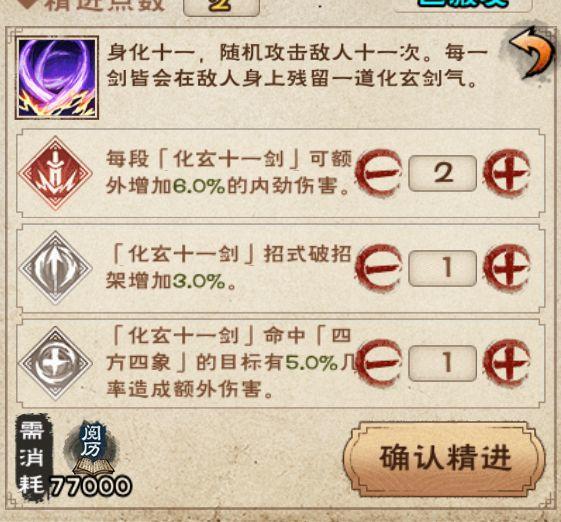
Task: Increase the 四方四象 extra damage level
Action: [507, 362]
